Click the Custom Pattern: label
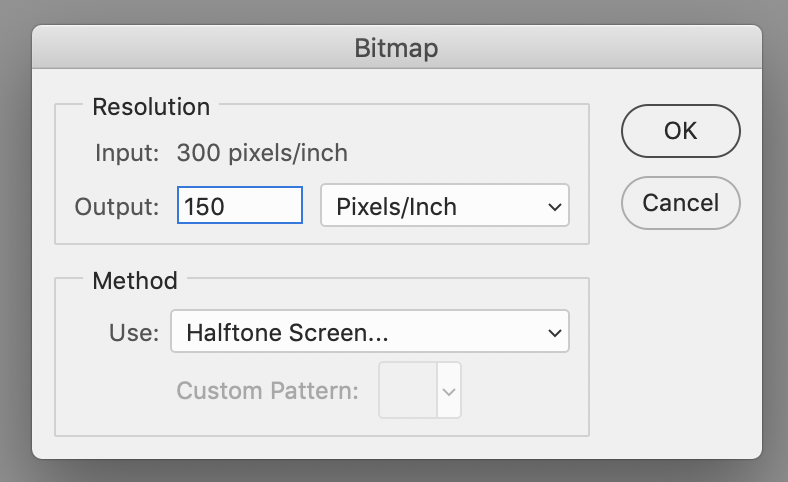The width and height of the screenshot is (788, 482). 267,391
